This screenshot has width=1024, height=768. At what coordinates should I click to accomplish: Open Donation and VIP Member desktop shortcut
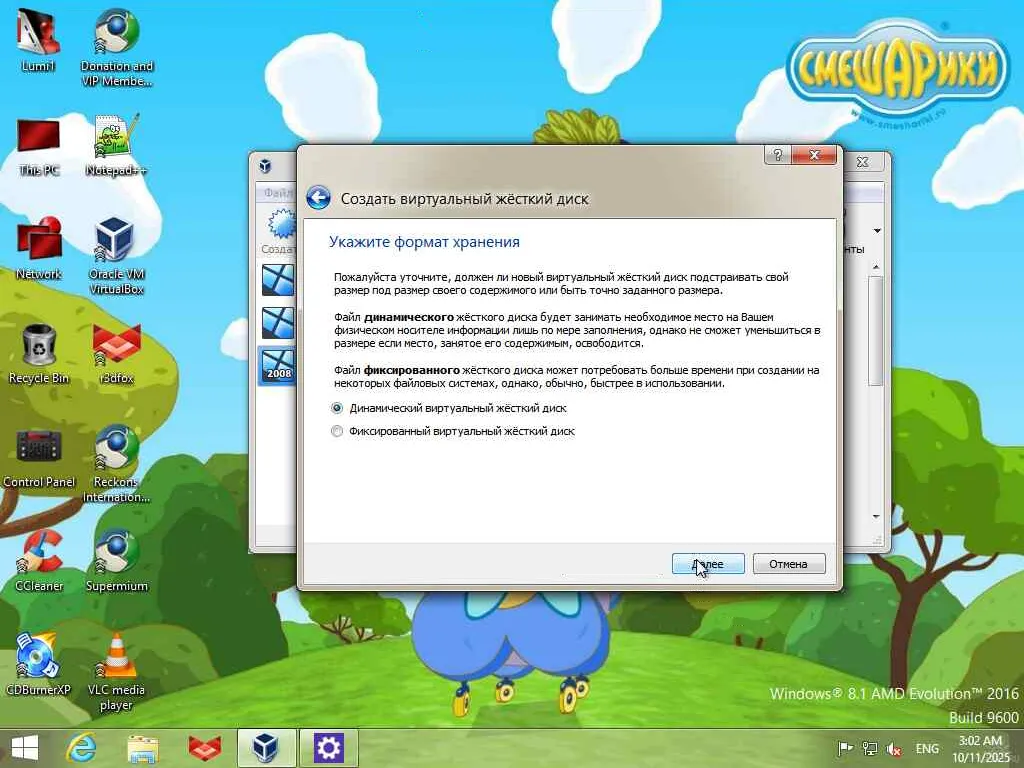pos(116,47)
